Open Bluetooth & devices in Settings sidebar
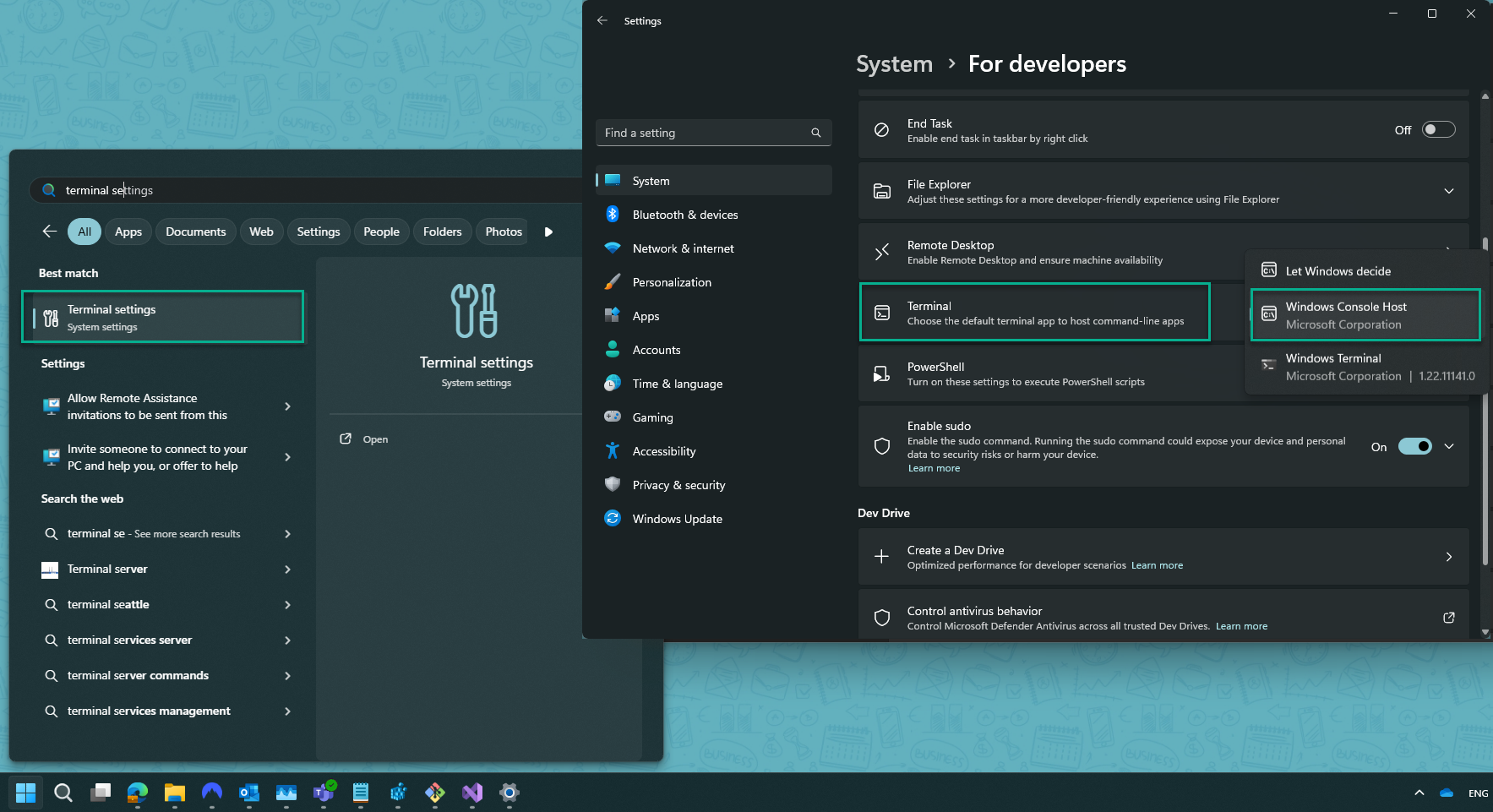1493x812 pixels. [x=713, y=215]
